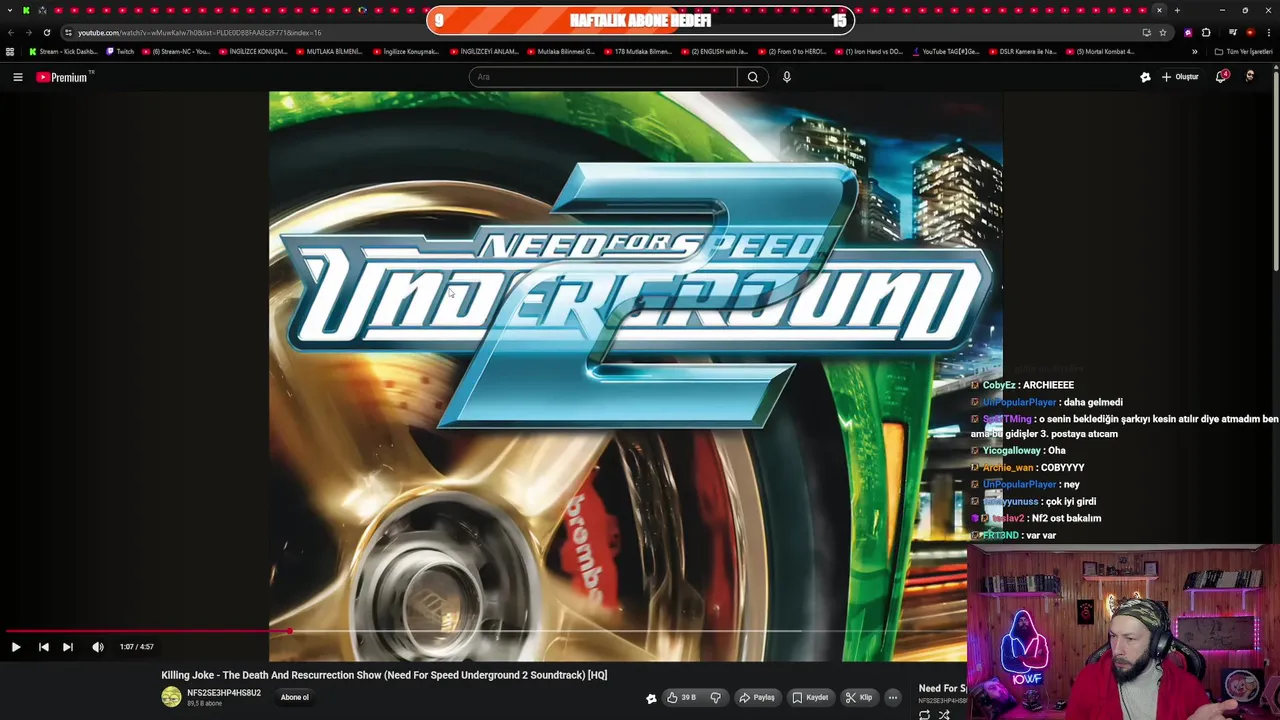This screenshot has height=720, width=1280.
Task: Open DSLR Kamera ile Na bookmark
Action: pos(1022,51)
